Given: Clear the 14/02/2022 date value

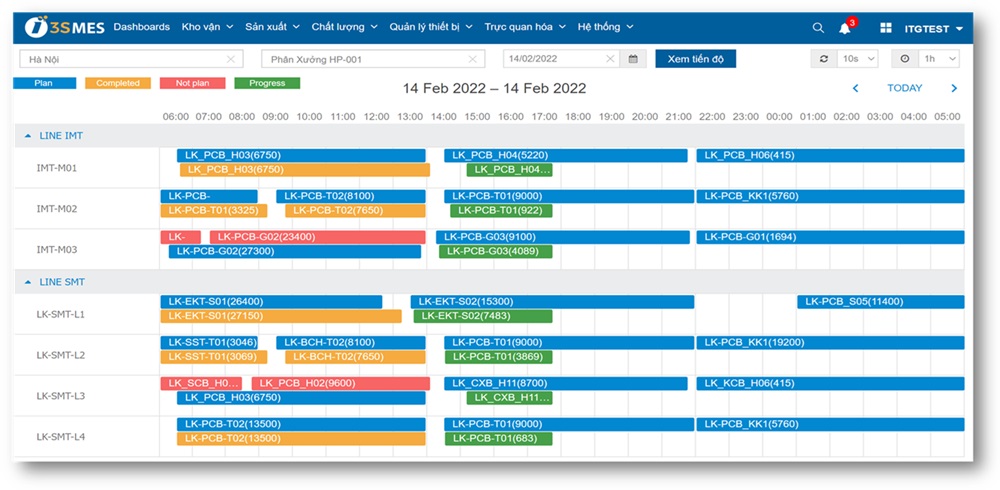Looking at the screenshot, I should click(610, 59).
